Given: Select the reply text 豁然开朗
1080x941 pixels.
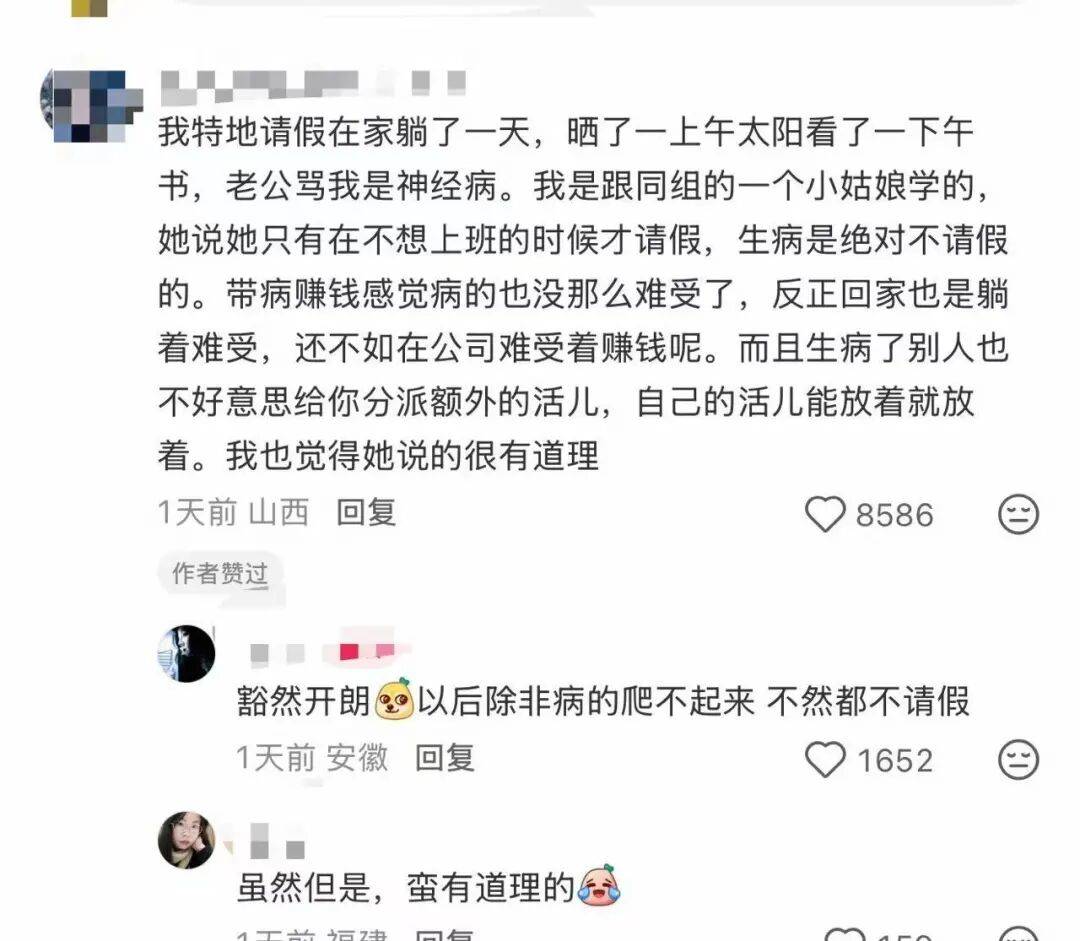Looking at the screenshot, I should coord(304,702).
